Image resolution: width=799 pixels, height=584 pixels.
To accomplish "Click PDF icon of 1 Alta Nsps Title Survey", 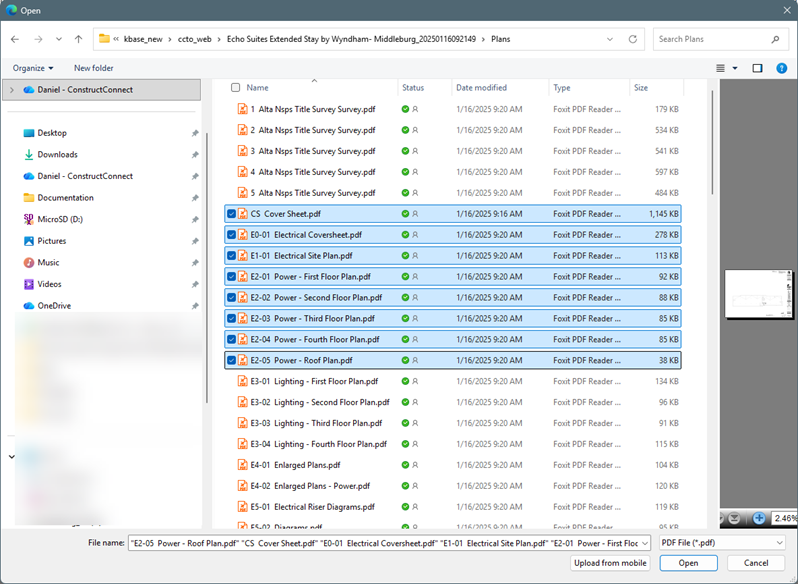I will (243, 109).
